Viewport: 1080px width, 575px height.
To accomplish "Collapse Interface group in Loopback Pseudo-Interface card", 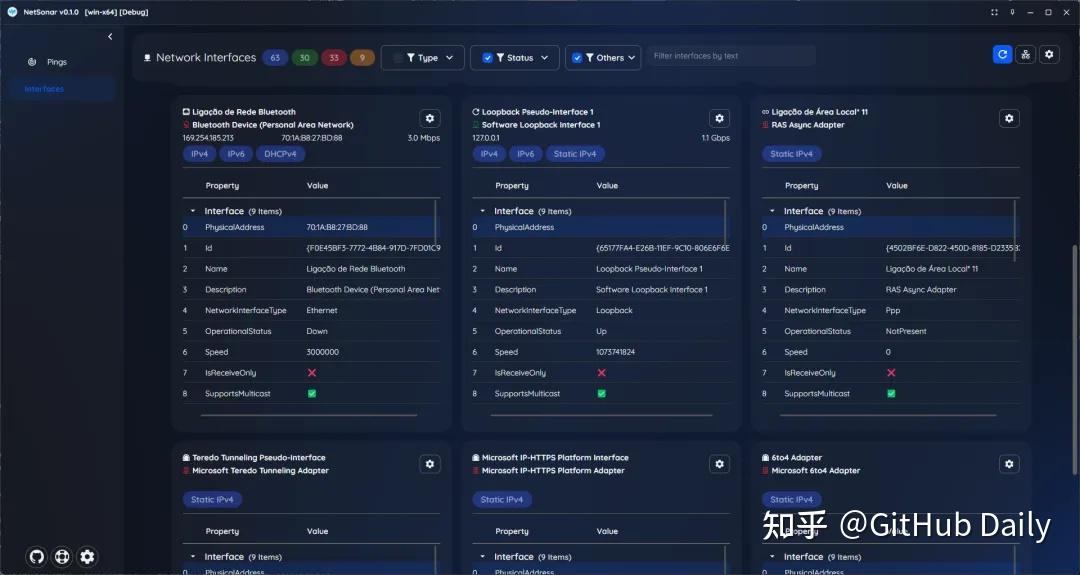I will click(x=482, y=211).
